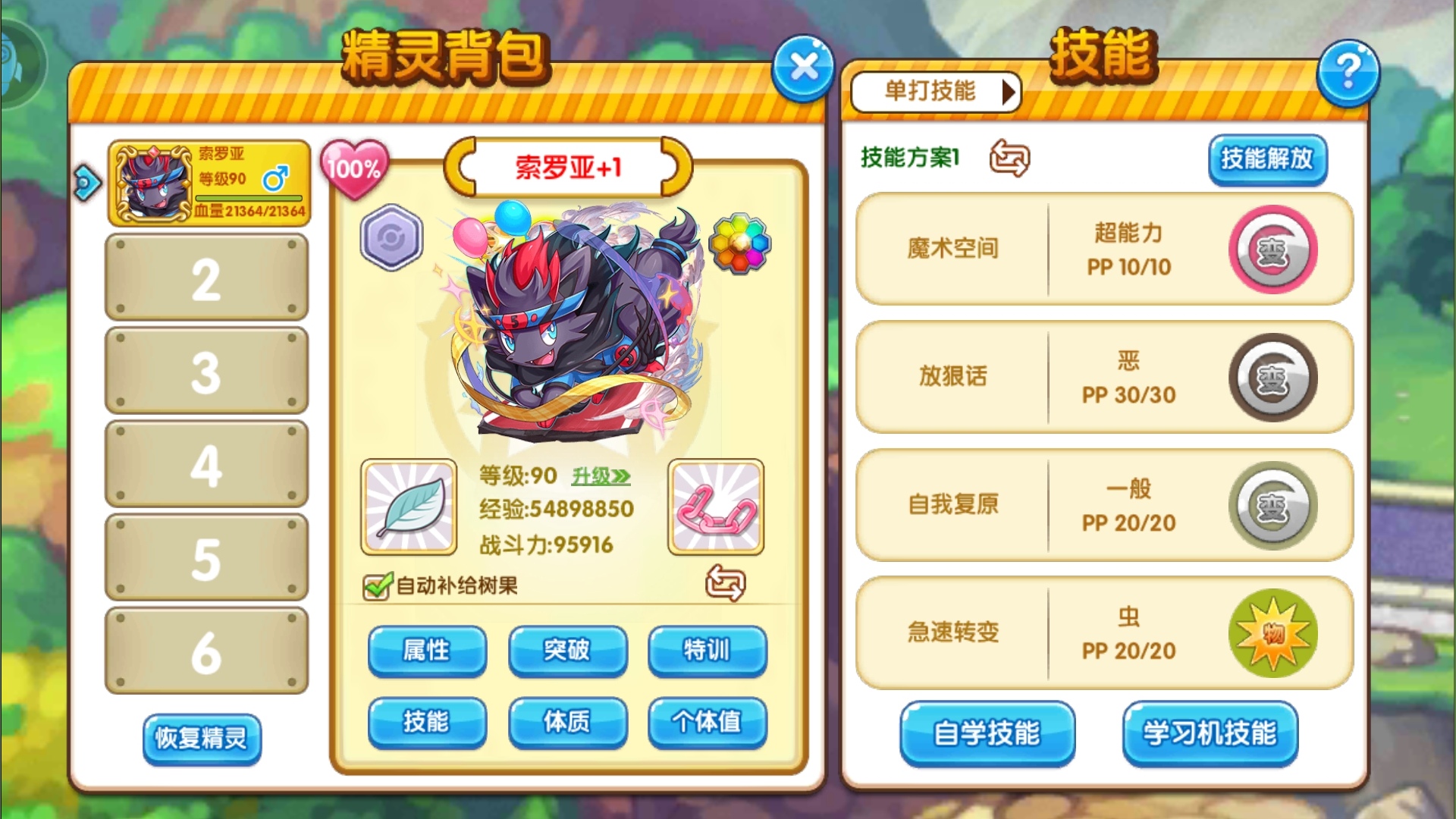The image size is (1456, 819).
Task: Expand the arrow beside the party list
Action: 87,182
